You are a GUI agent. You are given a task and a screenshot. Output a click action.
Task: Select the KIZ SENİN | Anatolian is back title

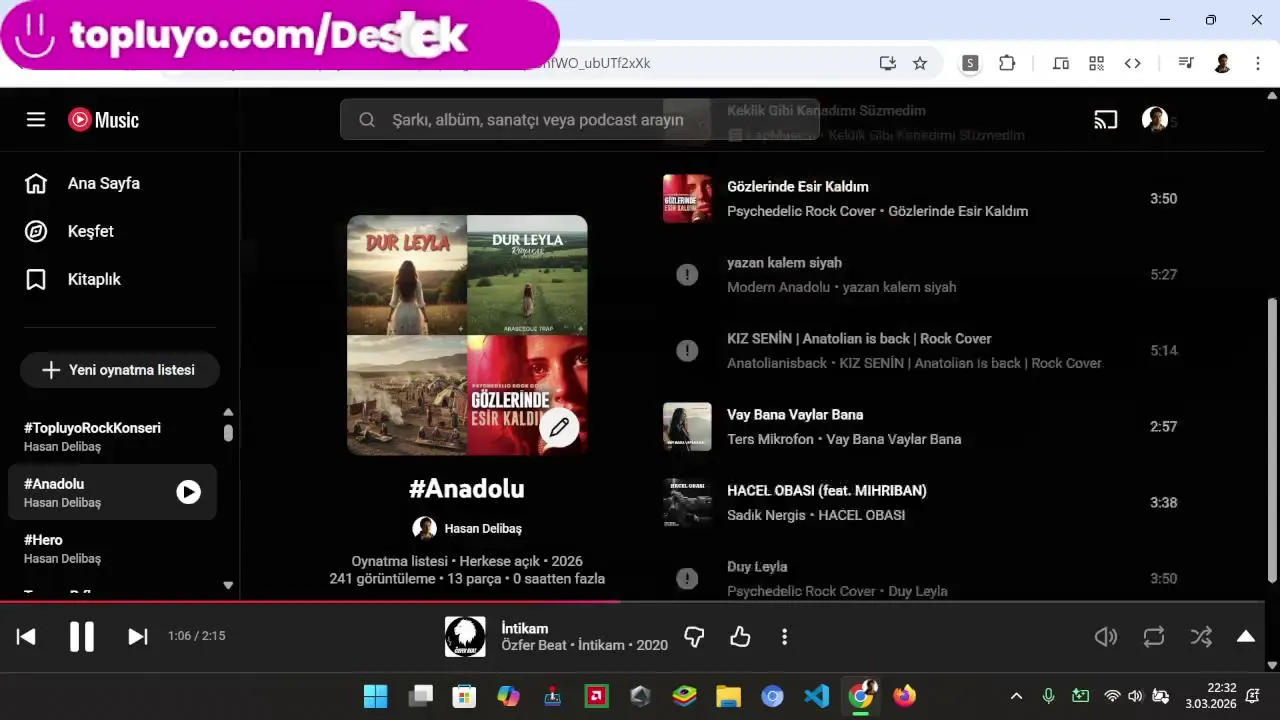859,339
